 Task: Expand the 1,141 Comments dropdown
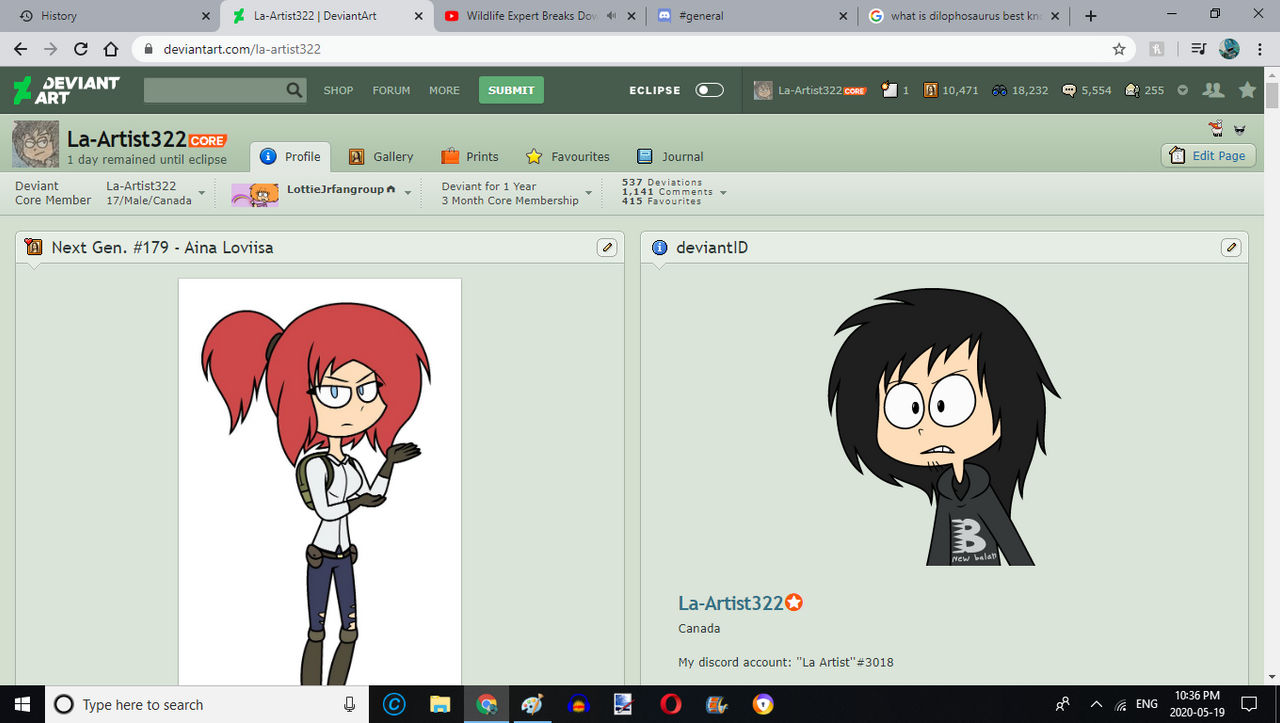click(x=723, y=192)
